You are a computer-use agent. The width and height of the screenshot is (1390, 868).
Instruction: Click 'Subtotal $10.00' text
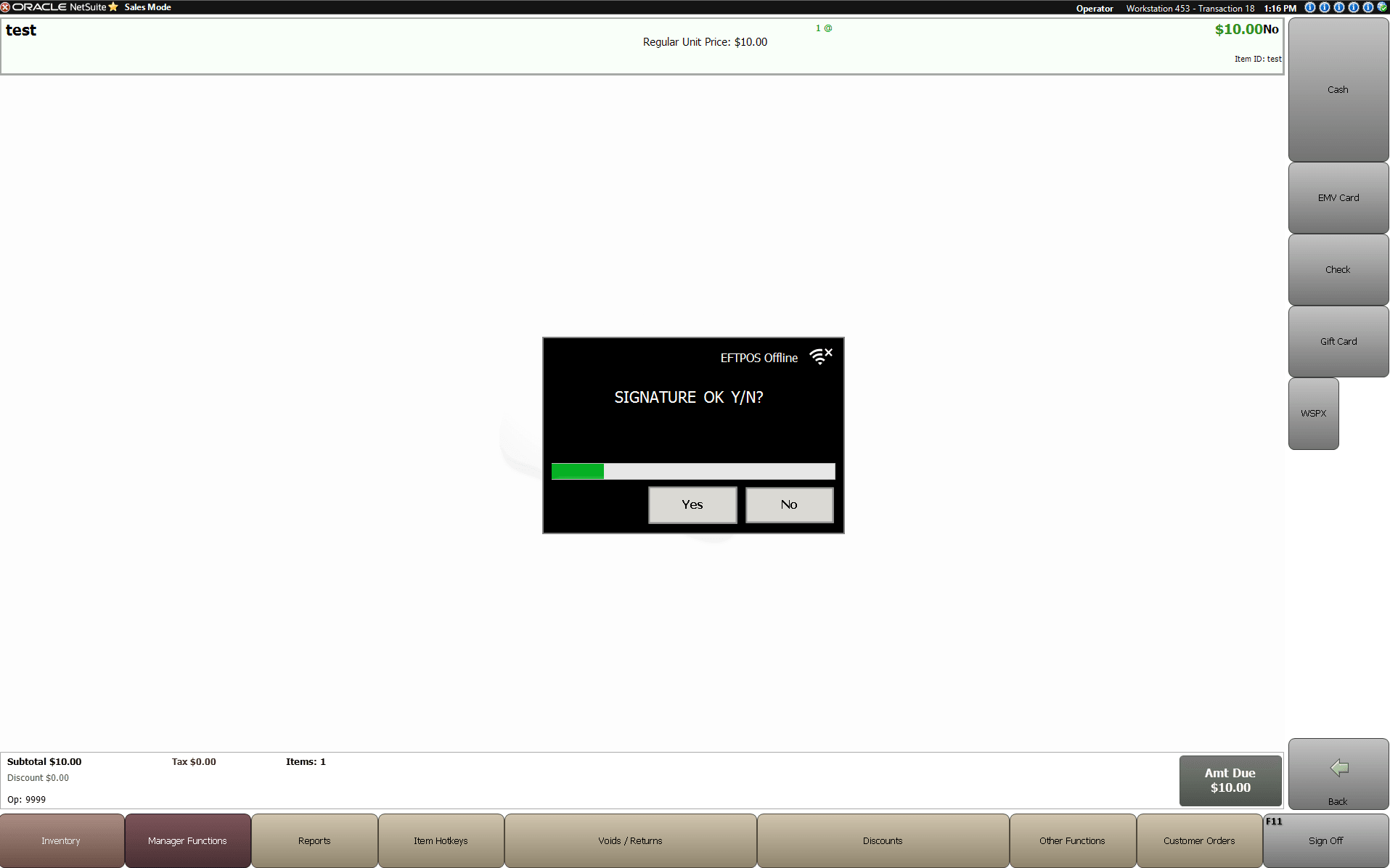tap(44, 761)
